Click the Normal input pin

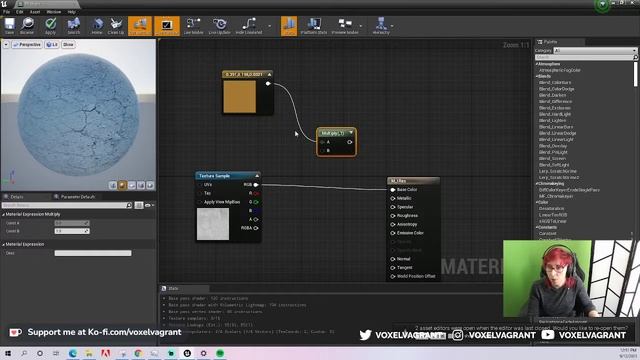(393, 259)
